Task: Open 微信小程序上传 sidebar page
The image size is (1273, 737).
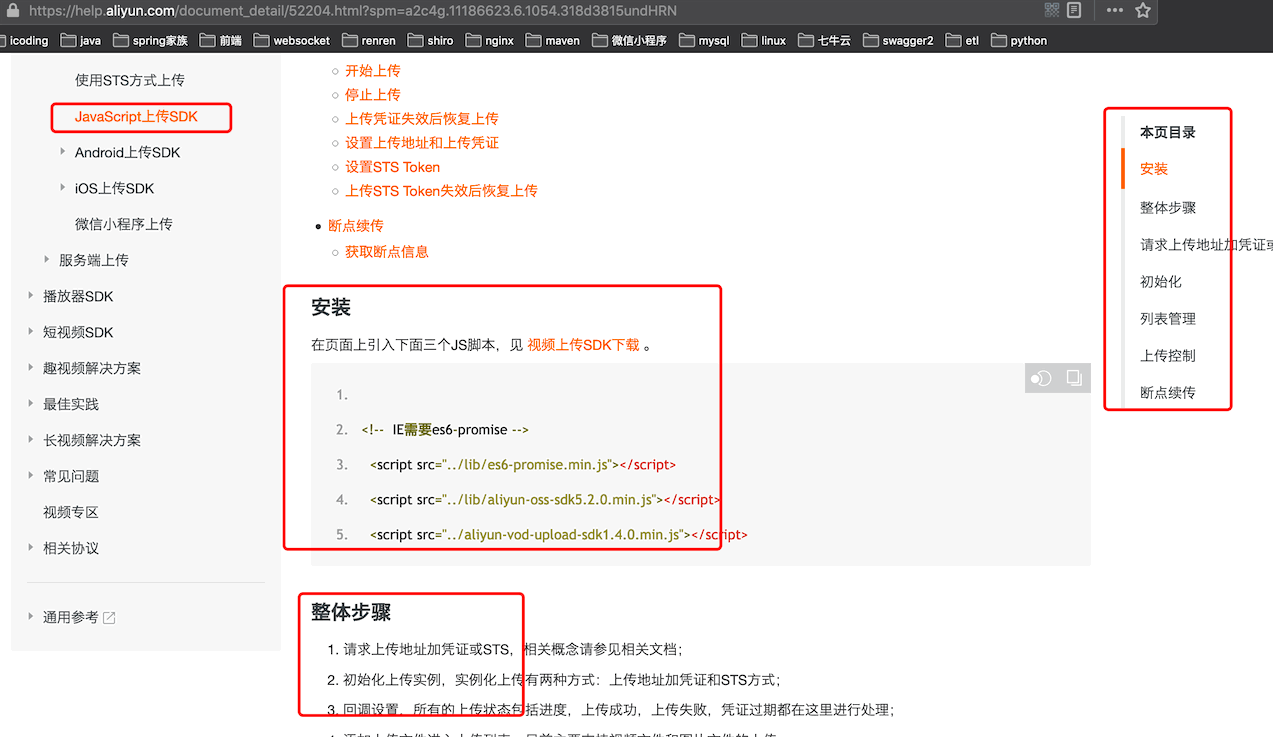Action: pos(124,224)
